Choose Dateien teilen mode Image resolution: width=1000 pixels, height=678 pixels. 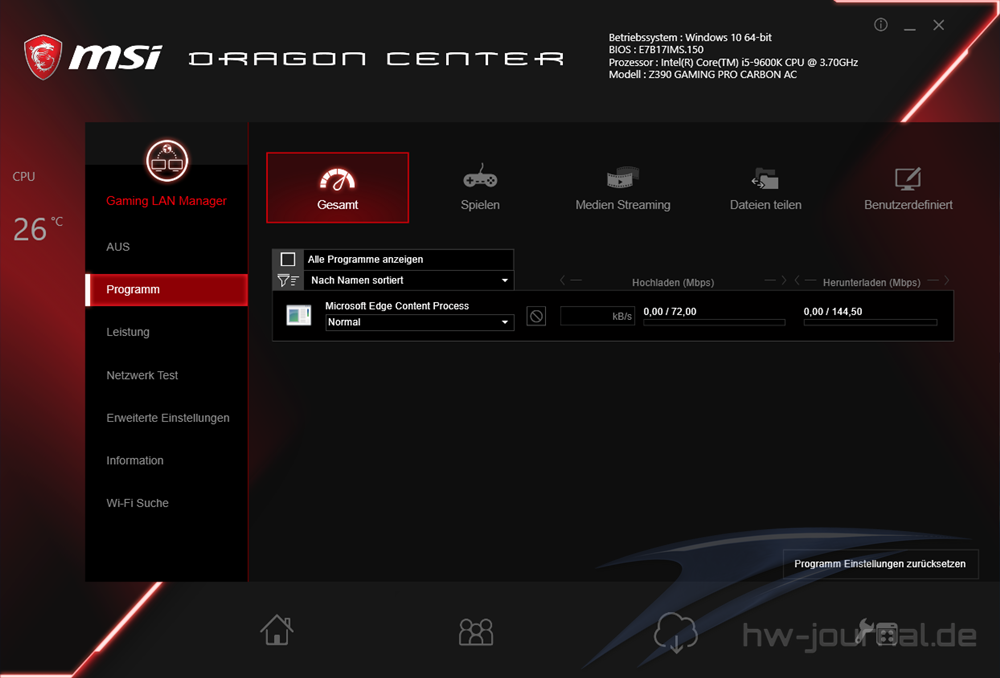[x=765, y=188]
